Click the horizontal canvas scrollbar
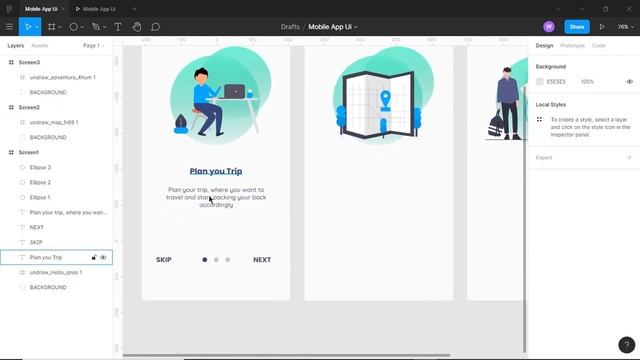Viewport: 640px width, 360px height. pyautogui.click(x=286, y=355)
